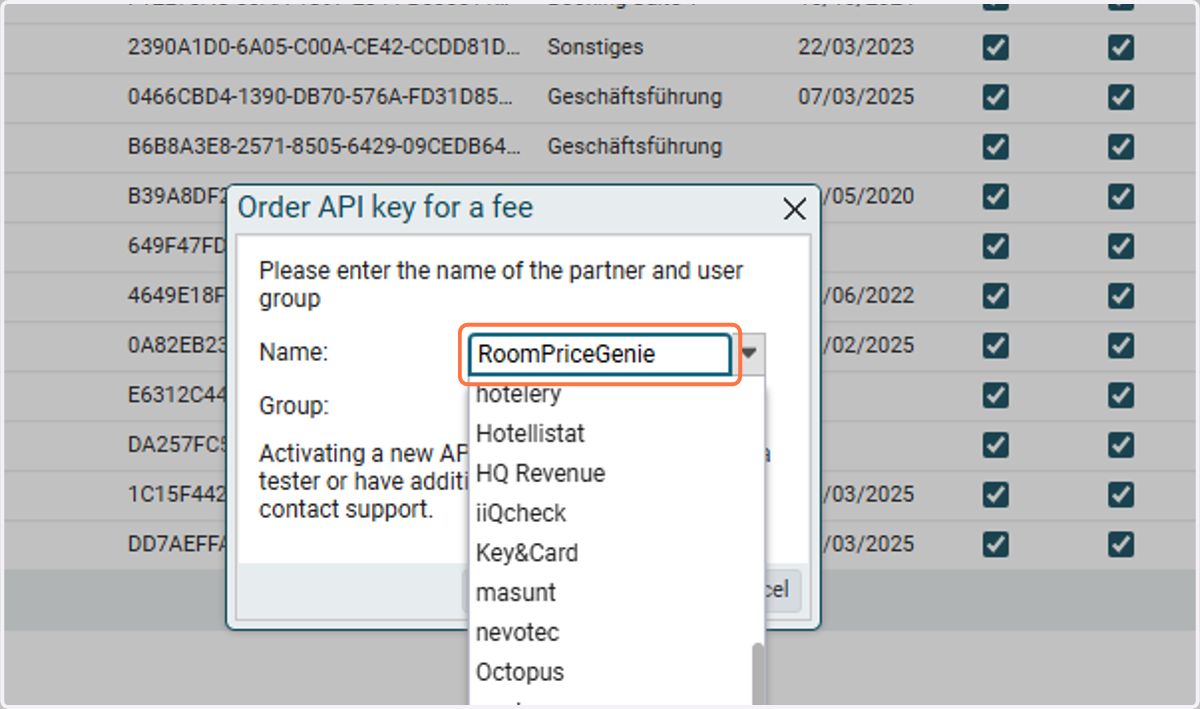Toggle first checkbox in row B39A8DF2
1200x709 pixels.
pyautogui.click(x=995, y=197)
